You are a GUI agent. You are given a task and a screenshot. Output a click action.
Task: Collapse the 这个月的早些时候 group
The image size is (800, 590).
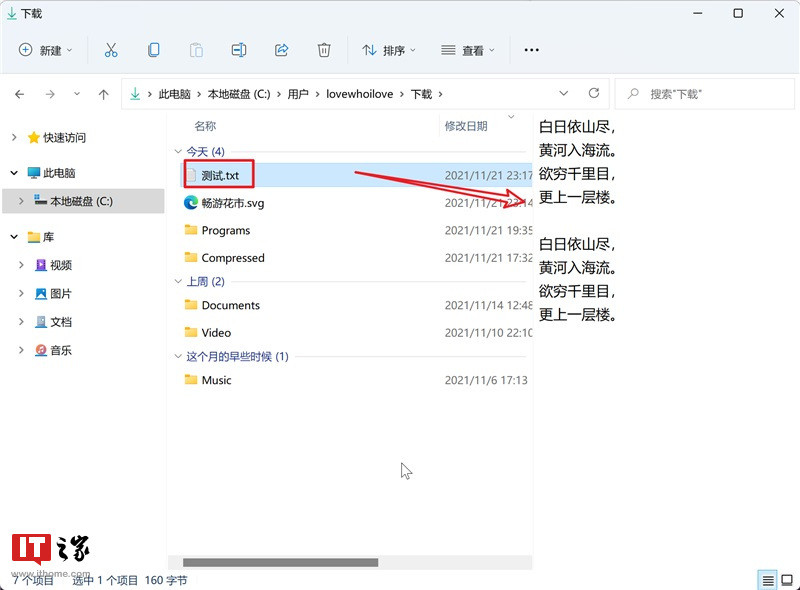point(178,356)
